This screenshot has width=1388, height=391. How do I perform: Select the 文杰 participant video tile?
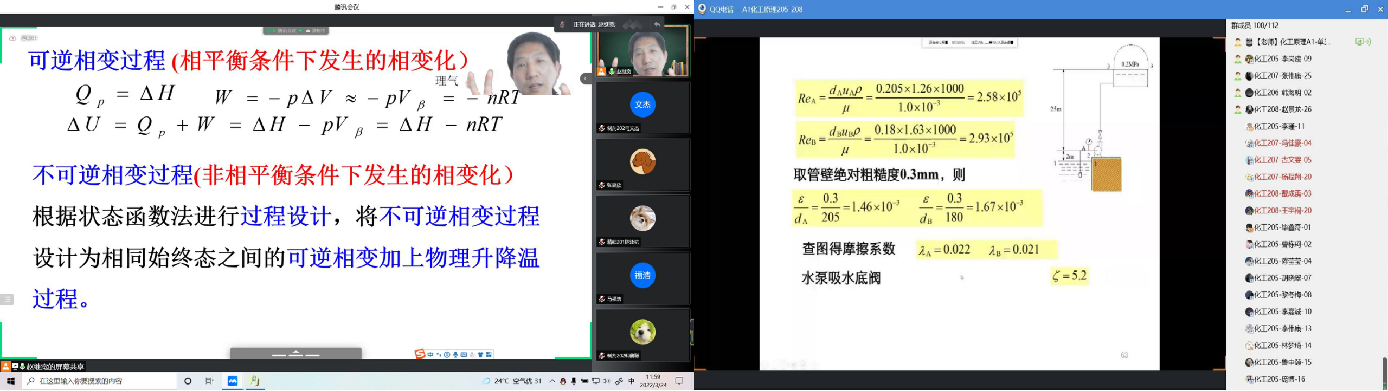click(642, 108)
